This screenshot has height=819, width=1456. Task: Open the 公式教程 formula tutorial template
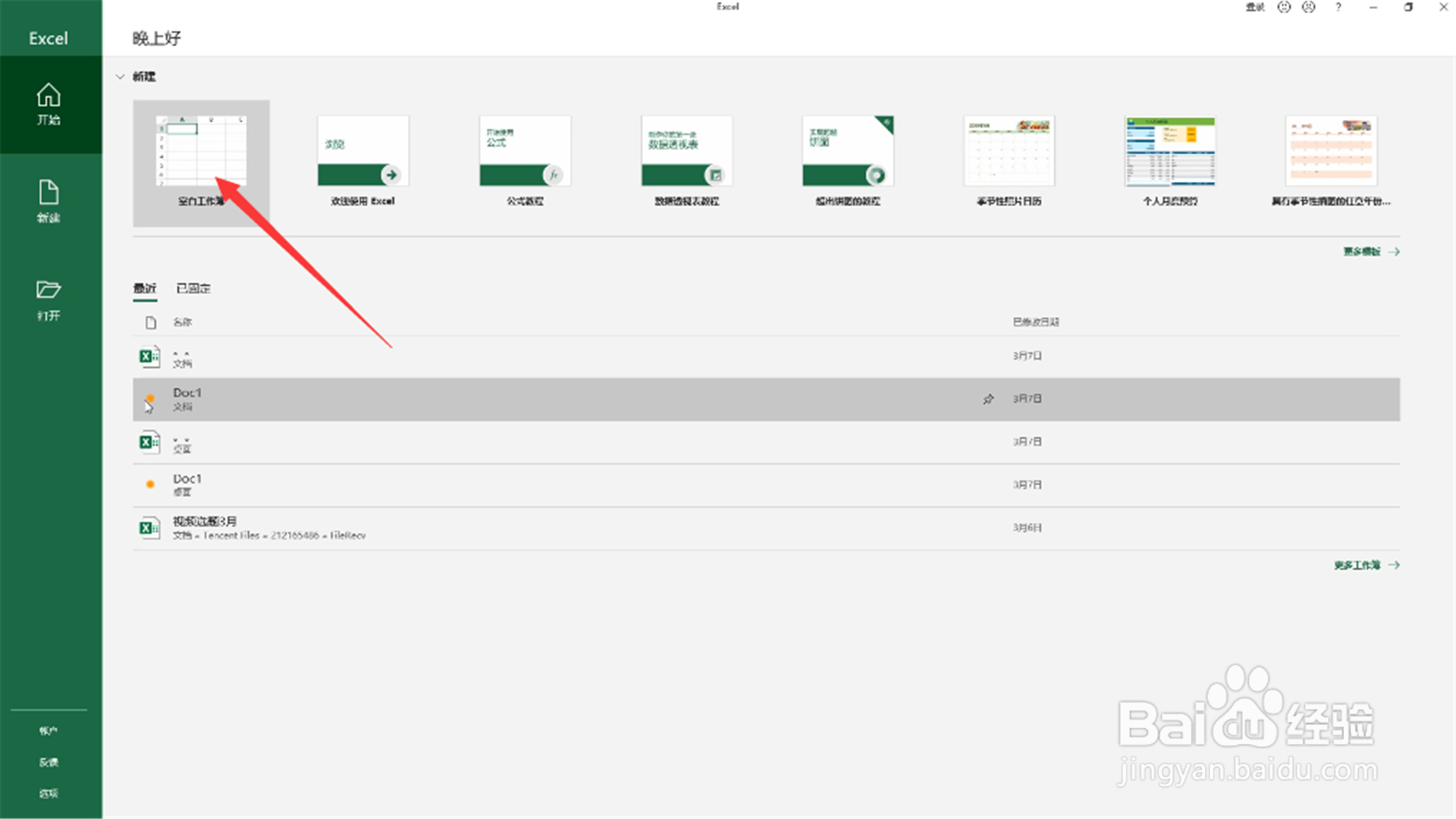point(525,163)
